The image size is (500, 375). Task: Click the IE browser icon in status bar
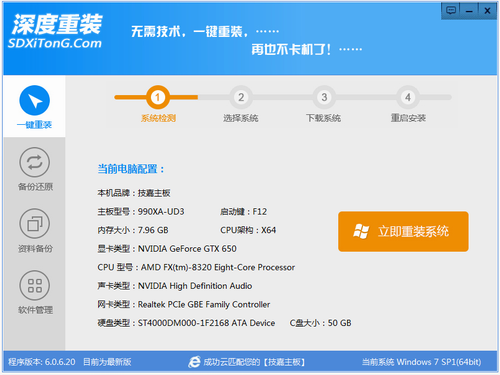(x=194, y=362)
